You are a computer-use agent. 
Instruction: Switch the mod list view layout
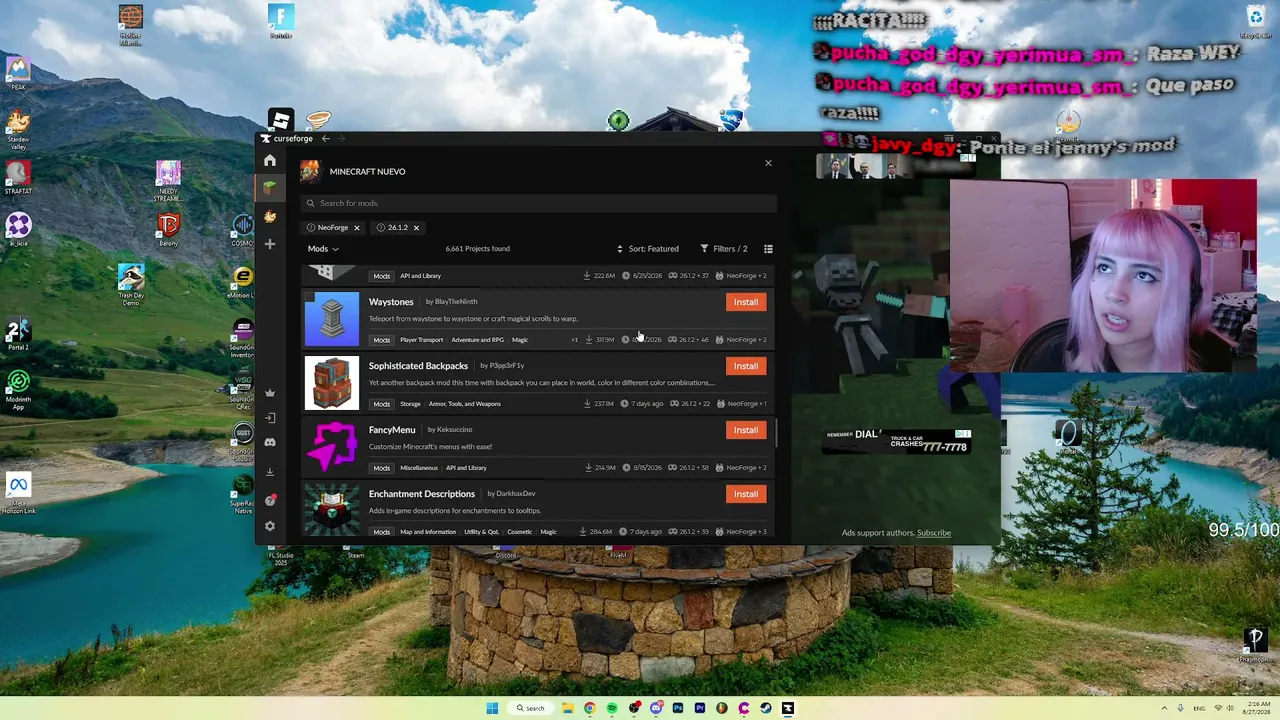[x=768, y=249]
